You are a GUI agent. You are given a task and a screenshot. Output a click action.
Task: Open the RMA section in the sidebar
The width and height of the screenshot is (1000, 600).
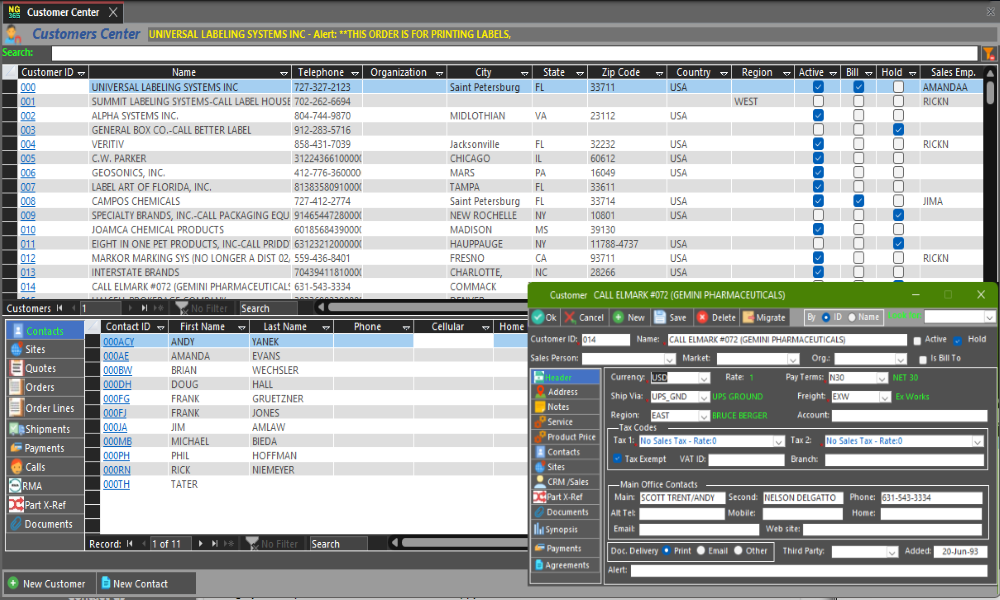pyautogui.click(x=33, y=486)
